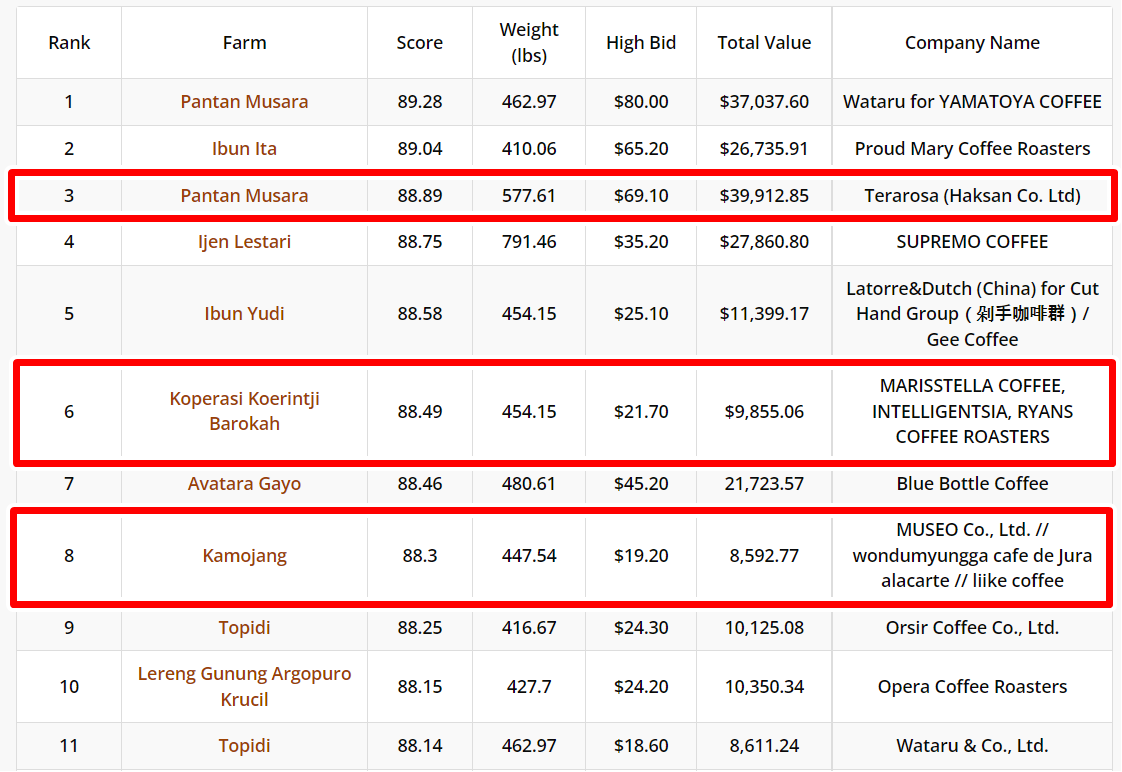Open Topidi farm link in rank 11
Viewport: 1122px width, 772px height.
click(x=244, y=746)
